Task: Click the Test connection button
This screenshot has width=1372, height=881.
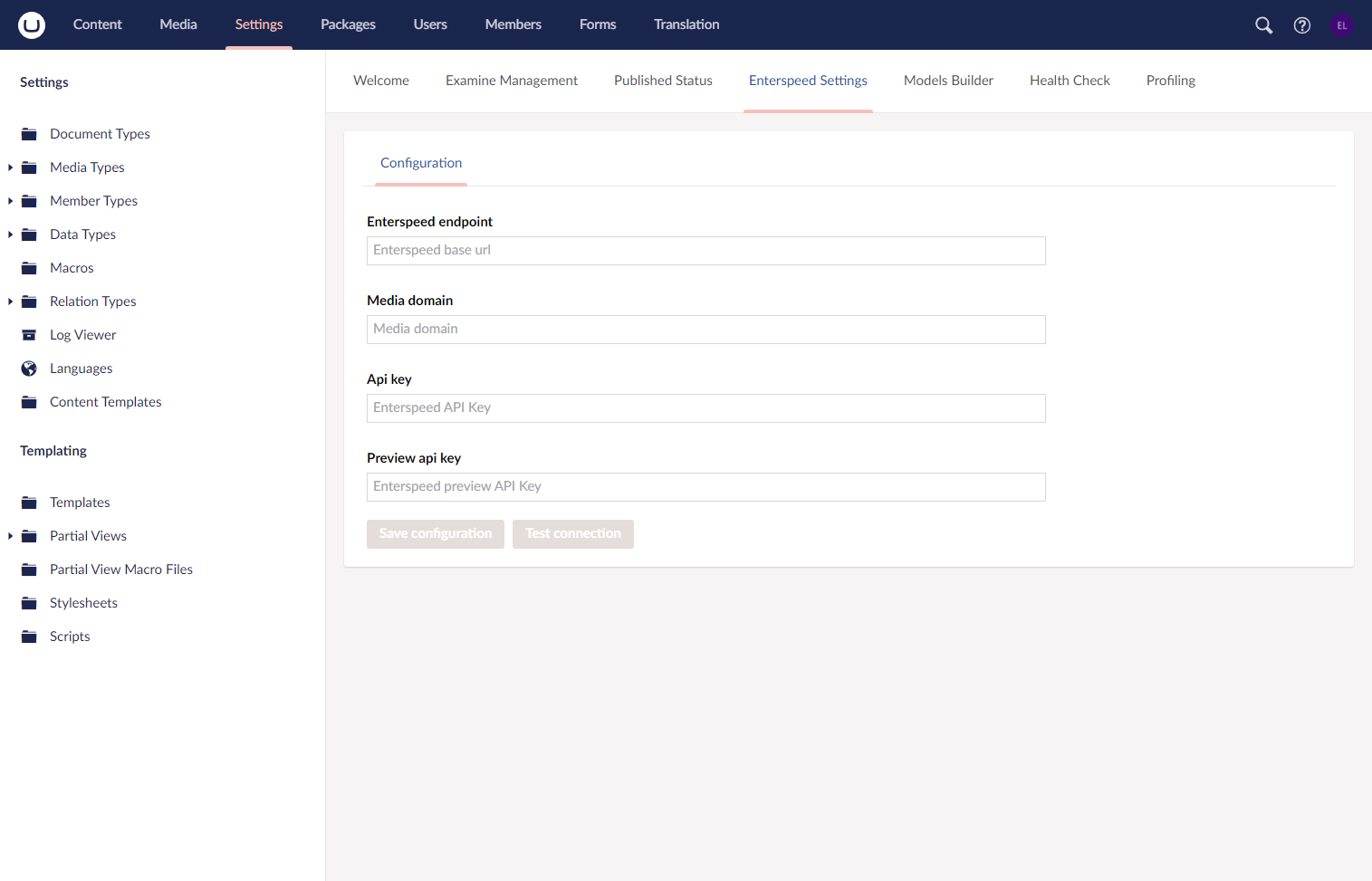Action: tap(573, 533)
